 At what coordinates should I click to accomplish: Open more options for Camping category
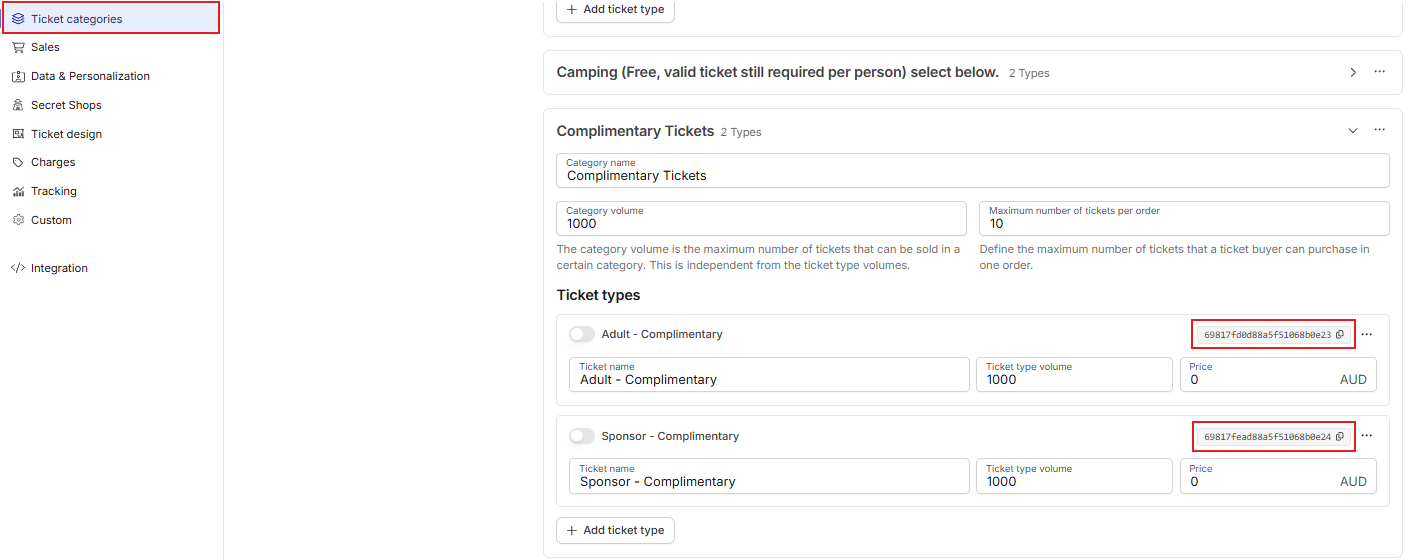tap(1380, 72)
